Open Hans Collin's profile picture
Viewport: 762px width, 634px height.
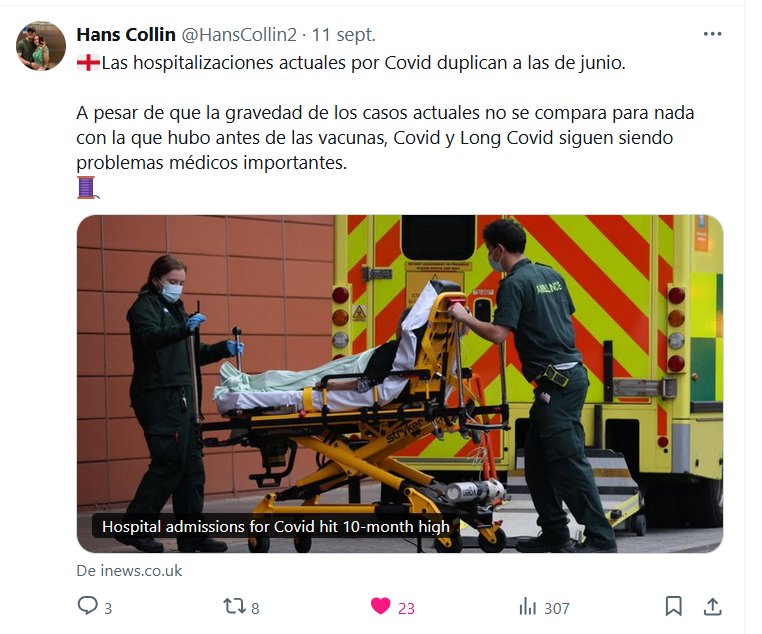click(41, 46)
